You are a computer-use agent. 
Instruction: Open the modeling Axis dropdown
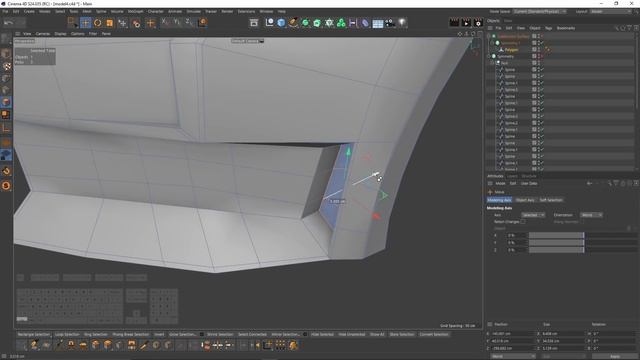(533, 215)
